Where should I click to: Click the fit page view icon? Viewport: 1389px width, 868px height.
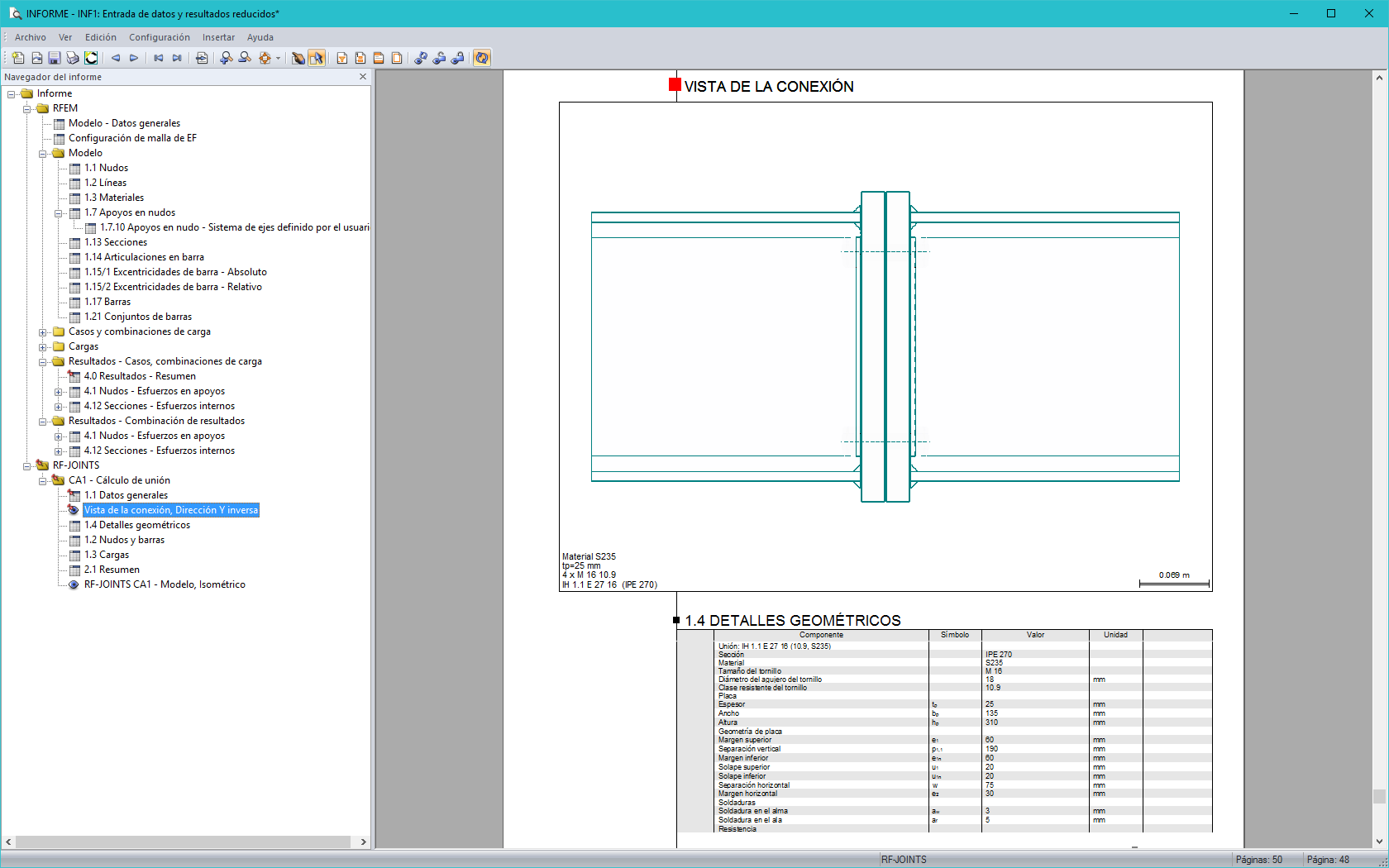265,58
